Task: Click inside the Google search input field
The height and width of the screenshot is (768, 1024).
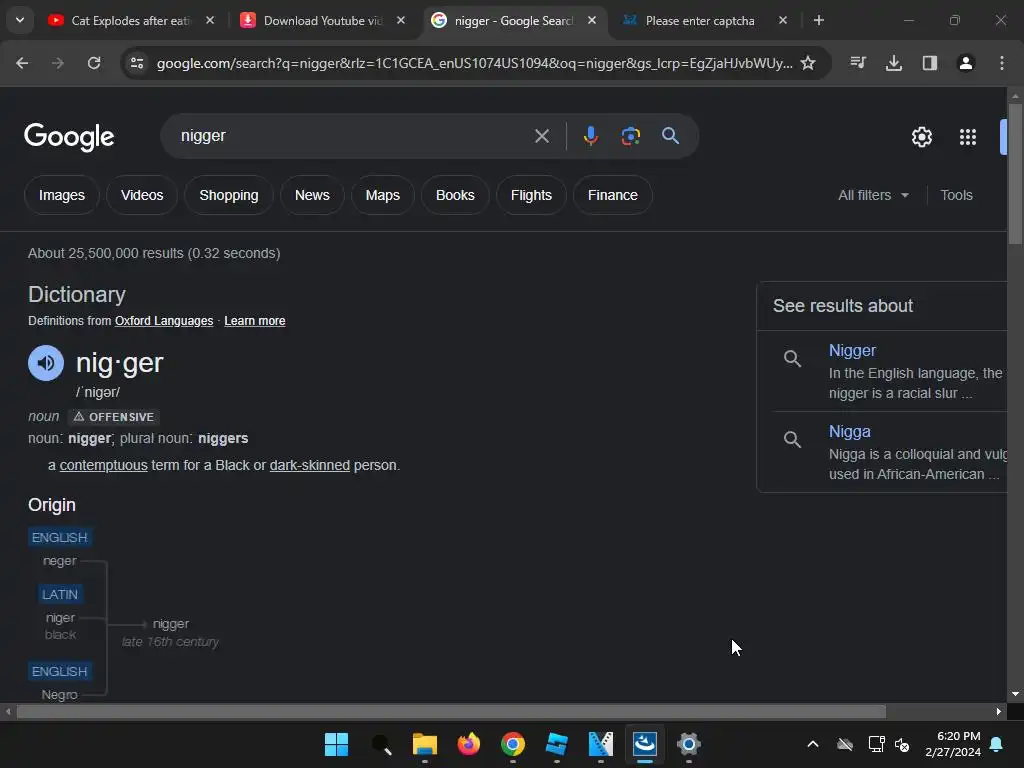Action: pyautogui.click(x=353, y=136)
